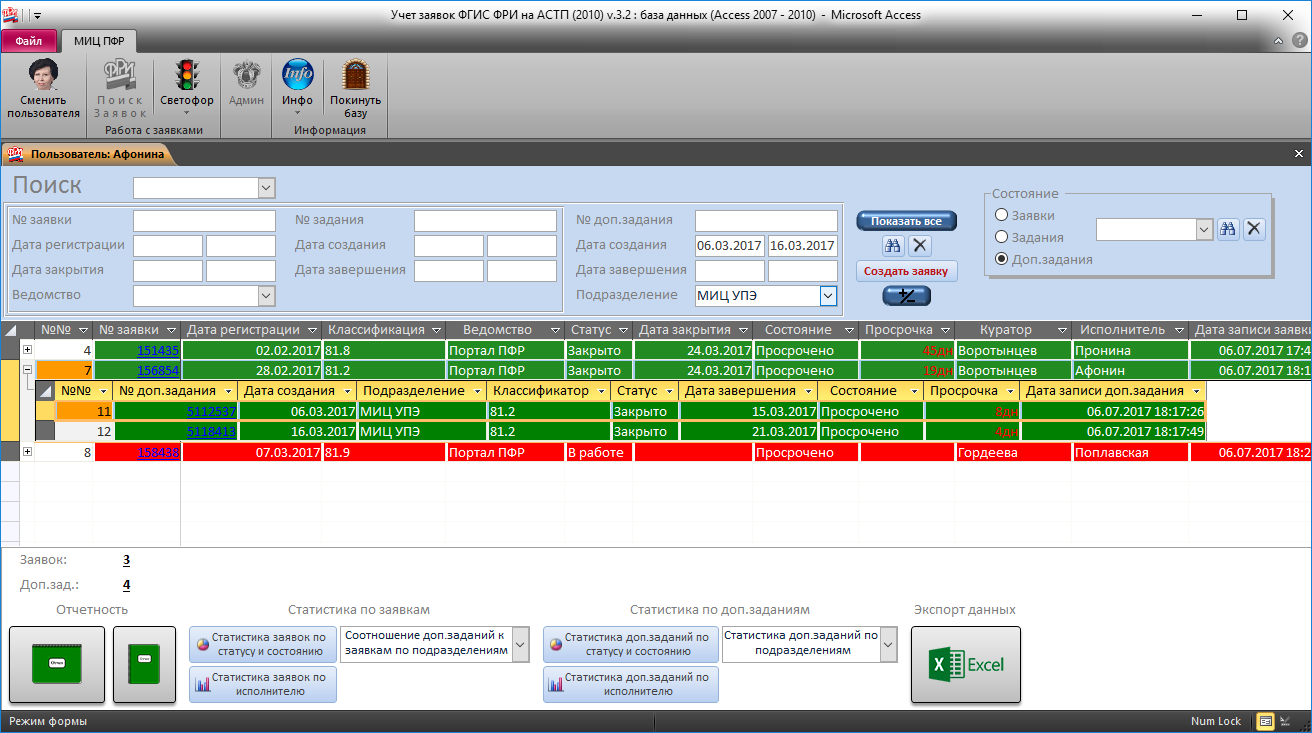Click the Покинуть базу door icon
The image size is (1312, 733).
pyautogui.click(x=355, y=77)
